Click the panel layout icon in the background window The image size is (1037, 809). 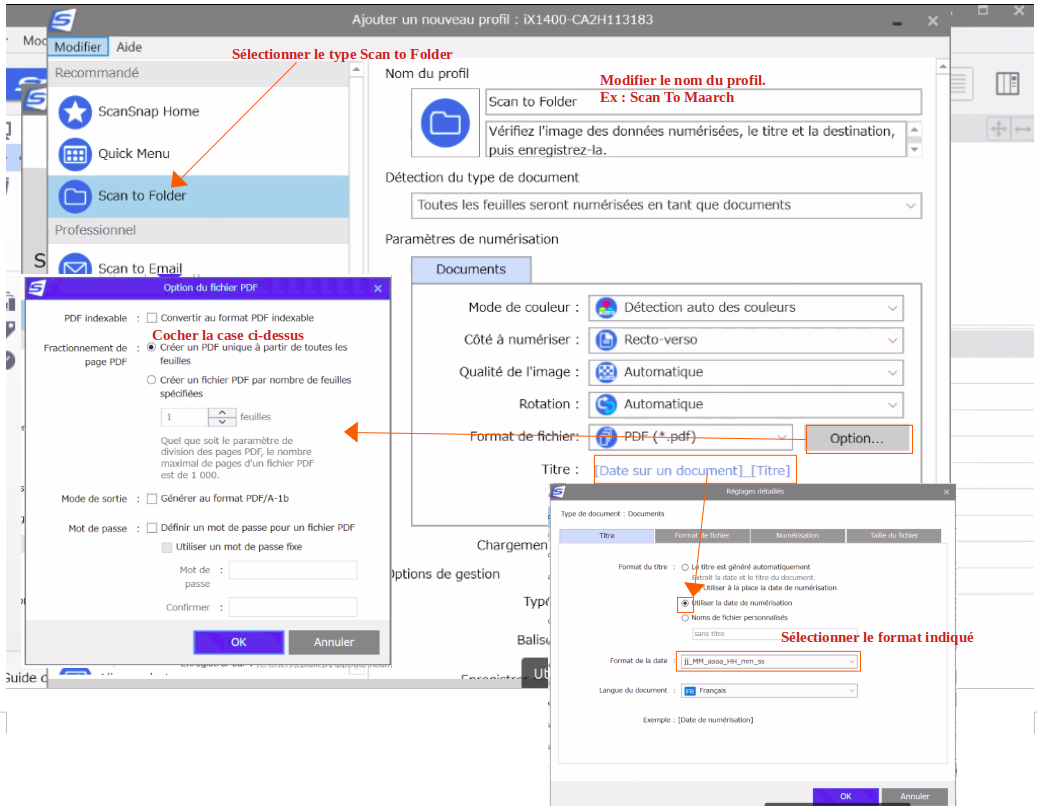click(x=1007, y=84)
